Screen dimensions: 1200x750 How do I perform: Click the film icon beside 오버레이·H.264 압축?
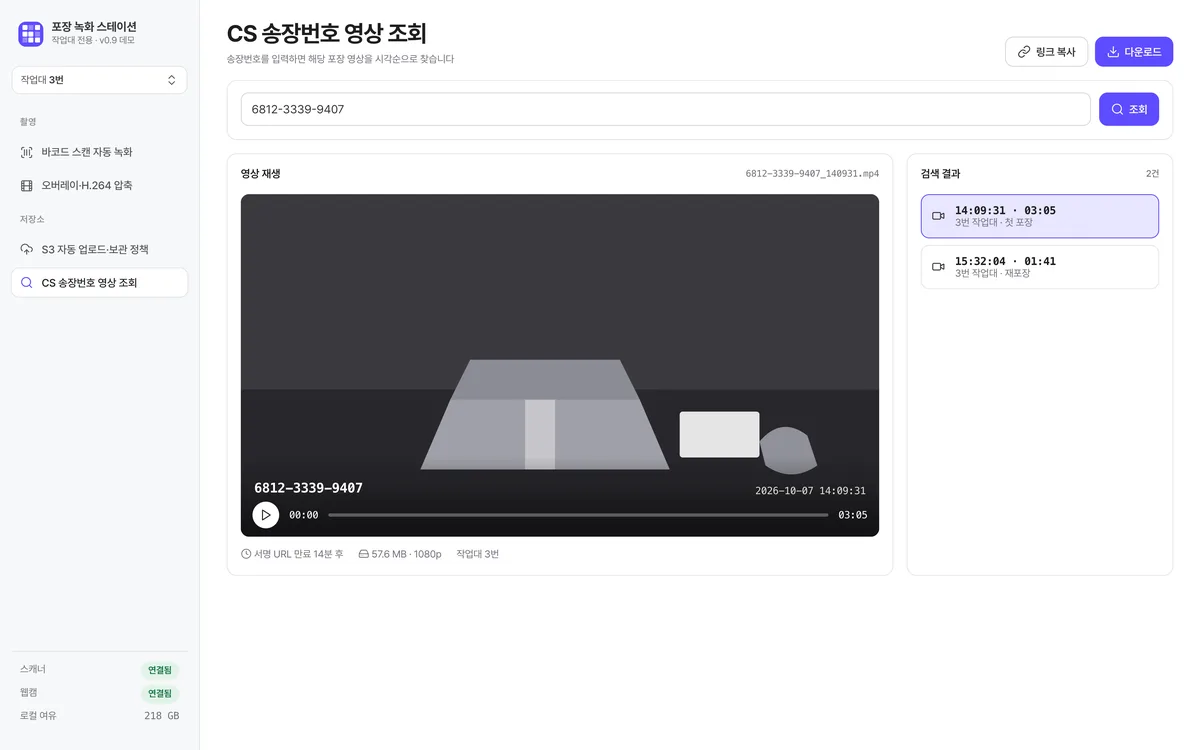(27, 185)
